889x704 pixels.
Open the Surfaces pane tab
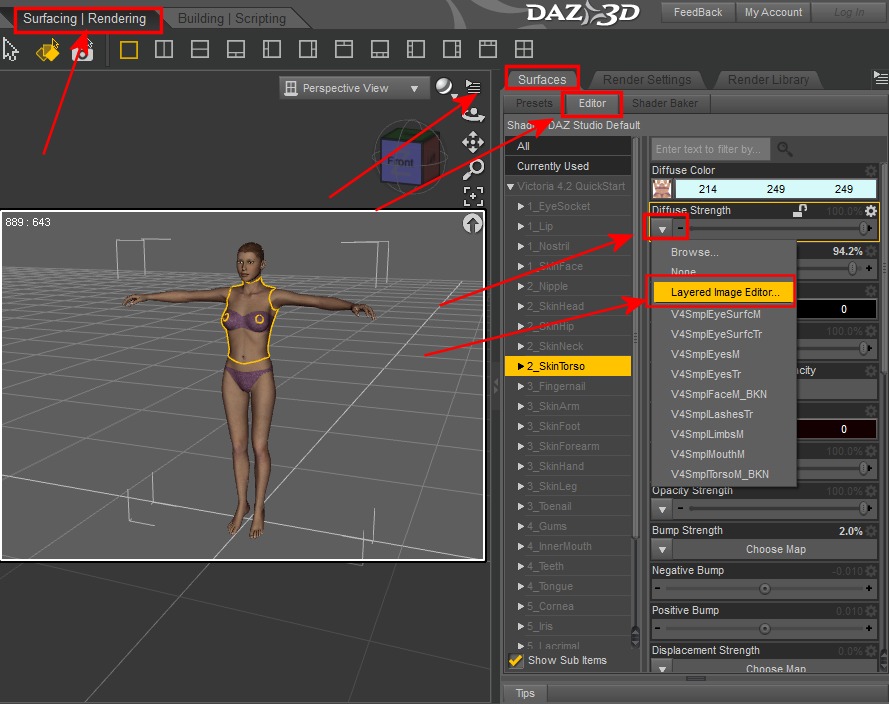click(542, 79)
